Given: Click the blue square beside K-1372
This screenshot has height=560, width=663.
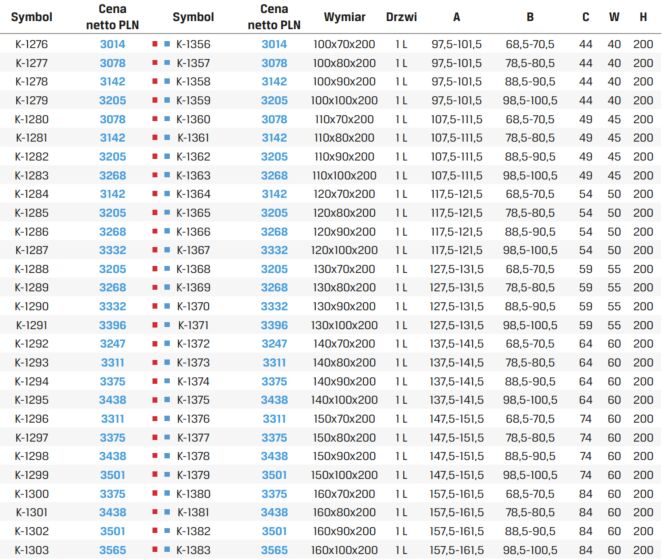Looking at the screenshot, I should [167, 343].
